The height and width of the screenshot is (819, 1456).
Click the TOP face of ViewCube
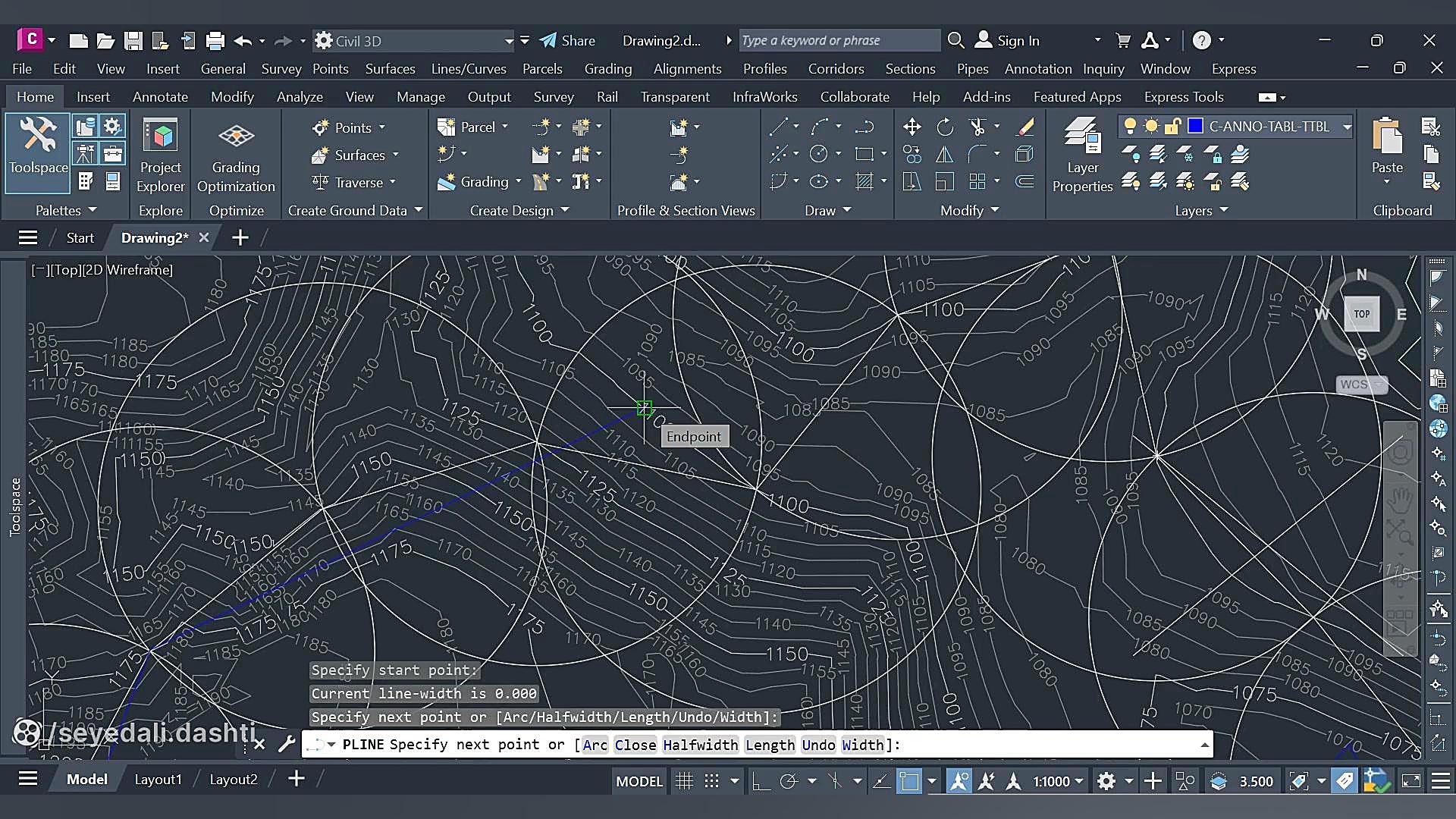[1361, 314]
